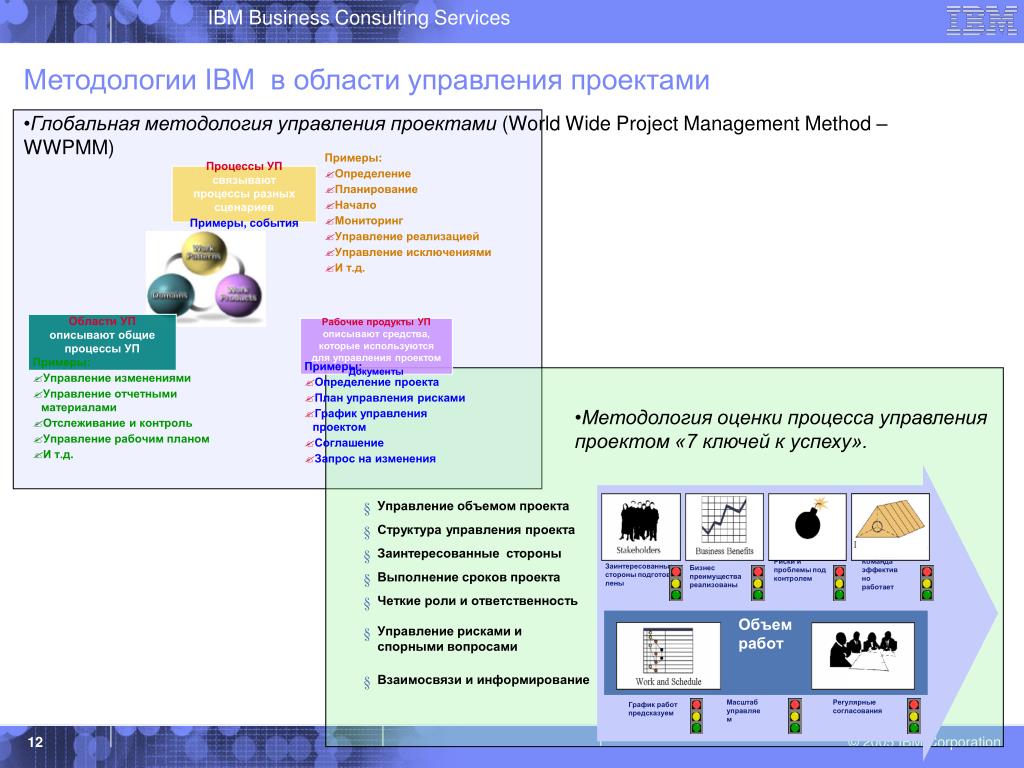Click the 'Объем работ' label
1024x768 pixels.
(x=765, y=634)
